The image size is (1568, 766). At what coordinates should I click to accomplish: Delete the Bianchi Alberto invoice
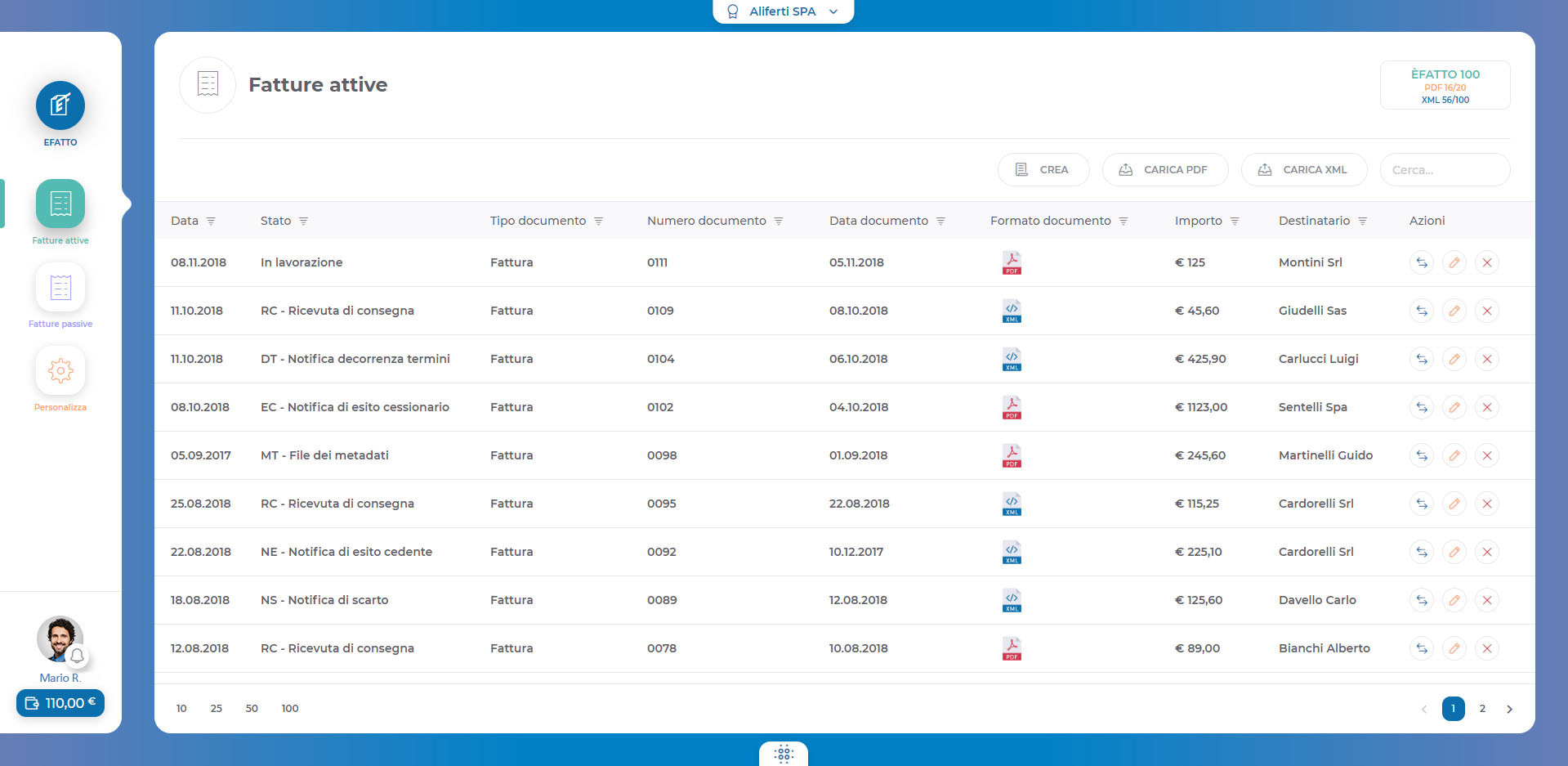click(1487, 648)
